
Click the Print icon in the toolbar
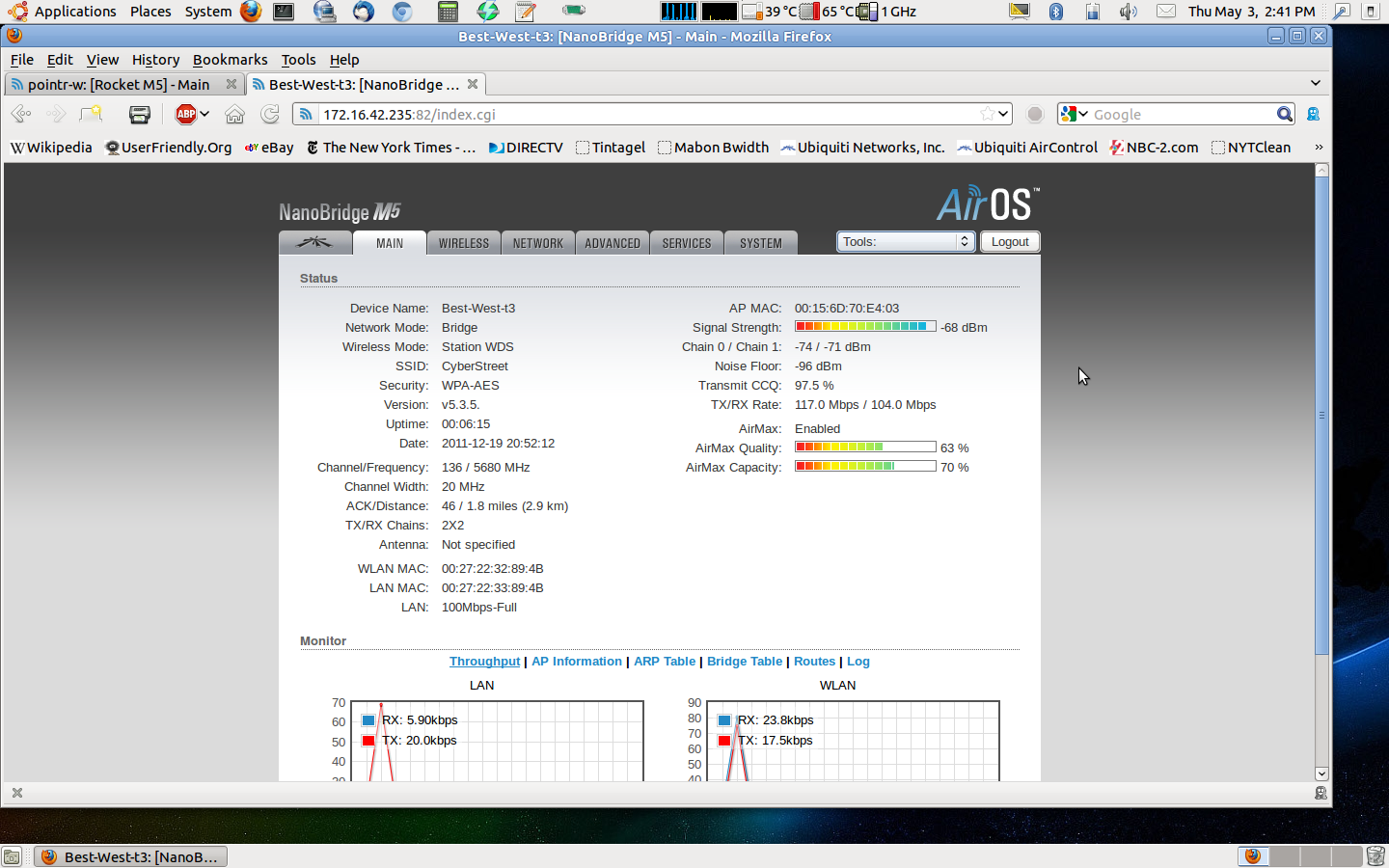click(140, 114)
